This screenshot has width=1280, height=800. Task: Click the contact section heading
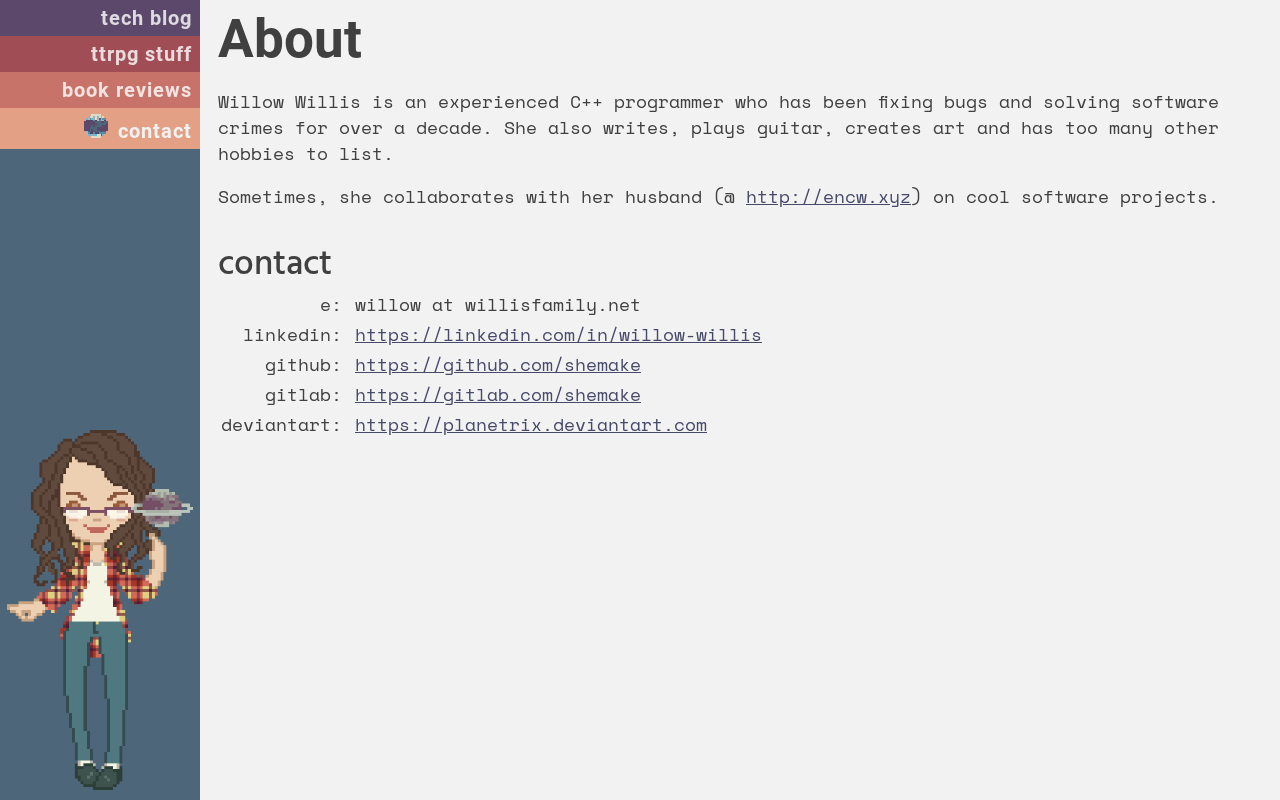click(x=274, y=264)
